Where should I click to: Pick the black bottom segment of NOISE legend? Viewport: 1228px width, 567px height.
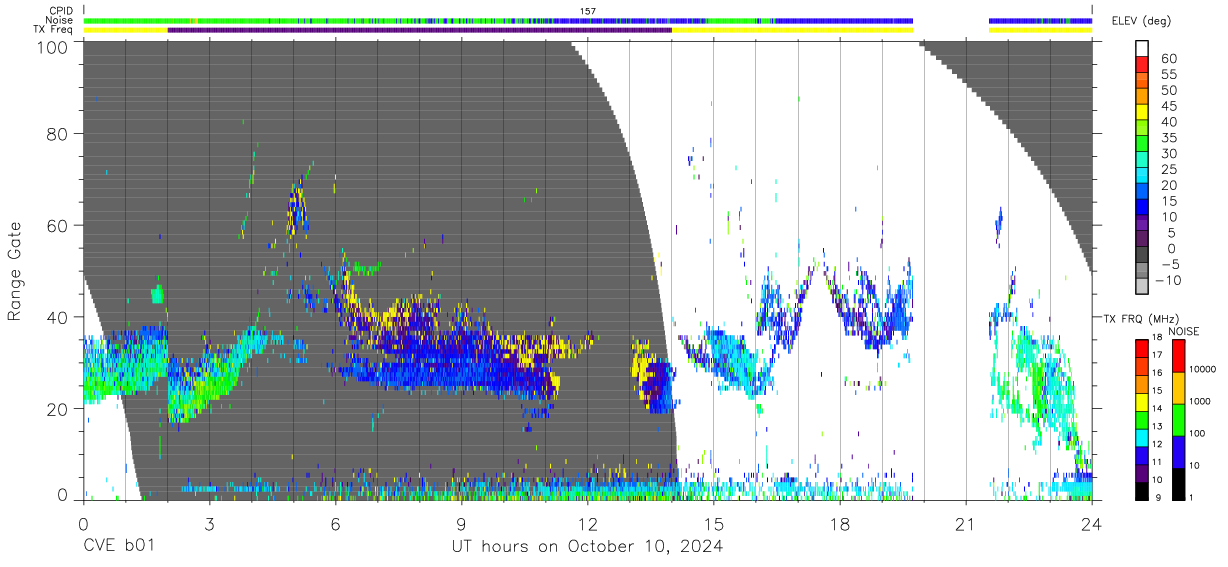[1177, 482]
